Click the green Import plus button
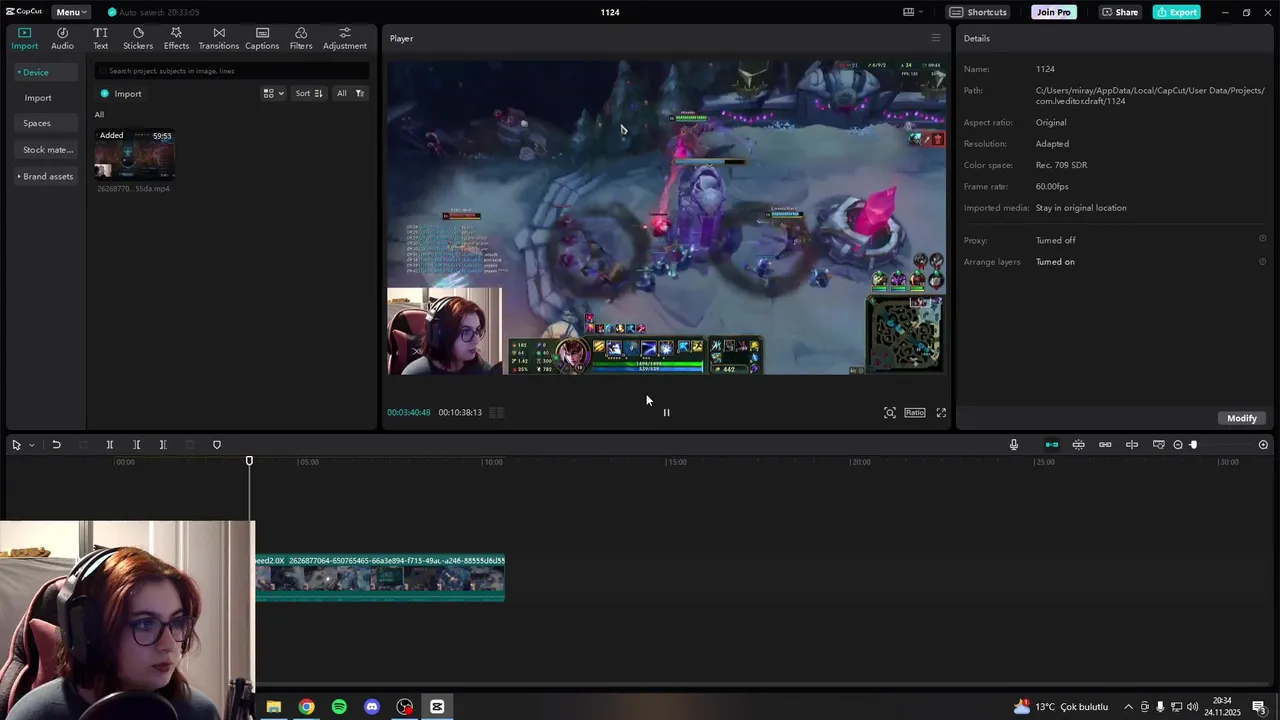The width and height of the screenshot is (1280, 720). 121,94
